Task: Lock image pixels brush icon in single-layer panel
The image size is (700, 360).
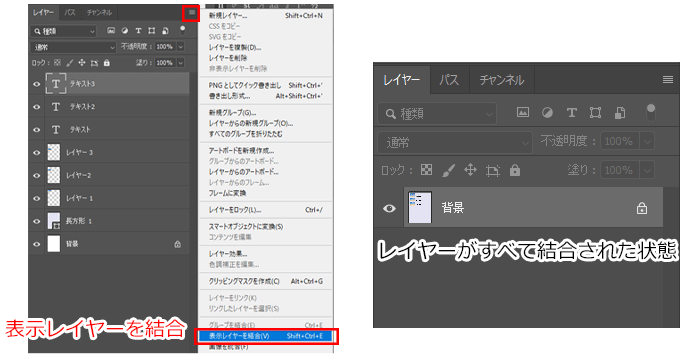Action: click(x=449, y=170)
